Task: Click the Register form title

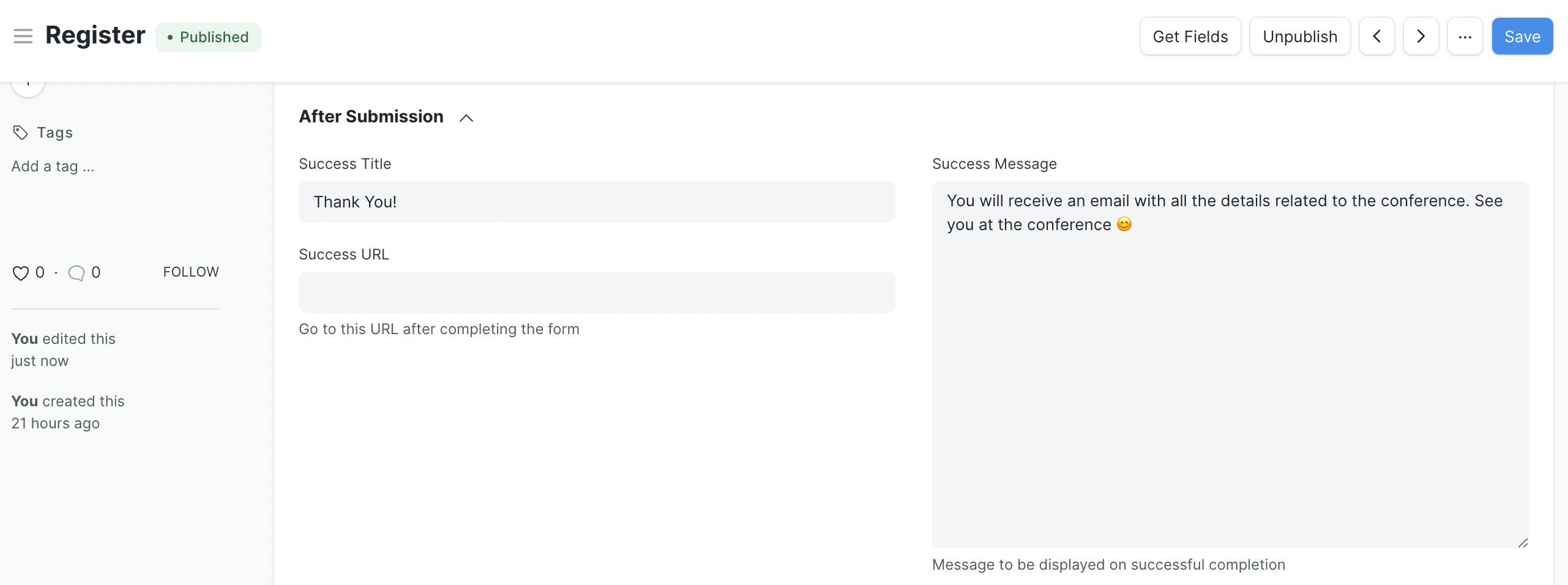Action: 95,35
